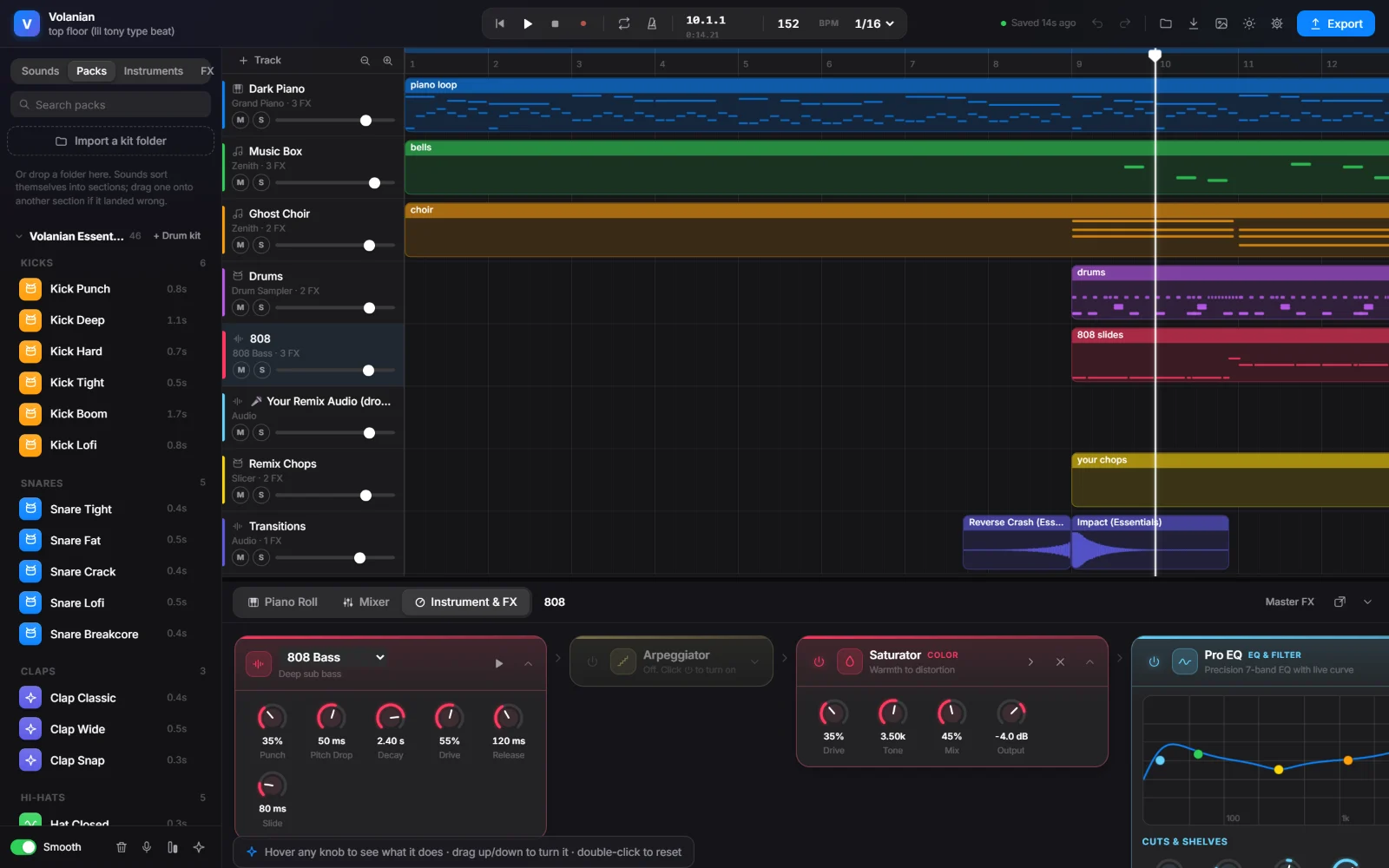The height and width of the screenshot is (868, 1389).
Task: Click the skip-to-start transport button
Action: (x=500, y=23)
